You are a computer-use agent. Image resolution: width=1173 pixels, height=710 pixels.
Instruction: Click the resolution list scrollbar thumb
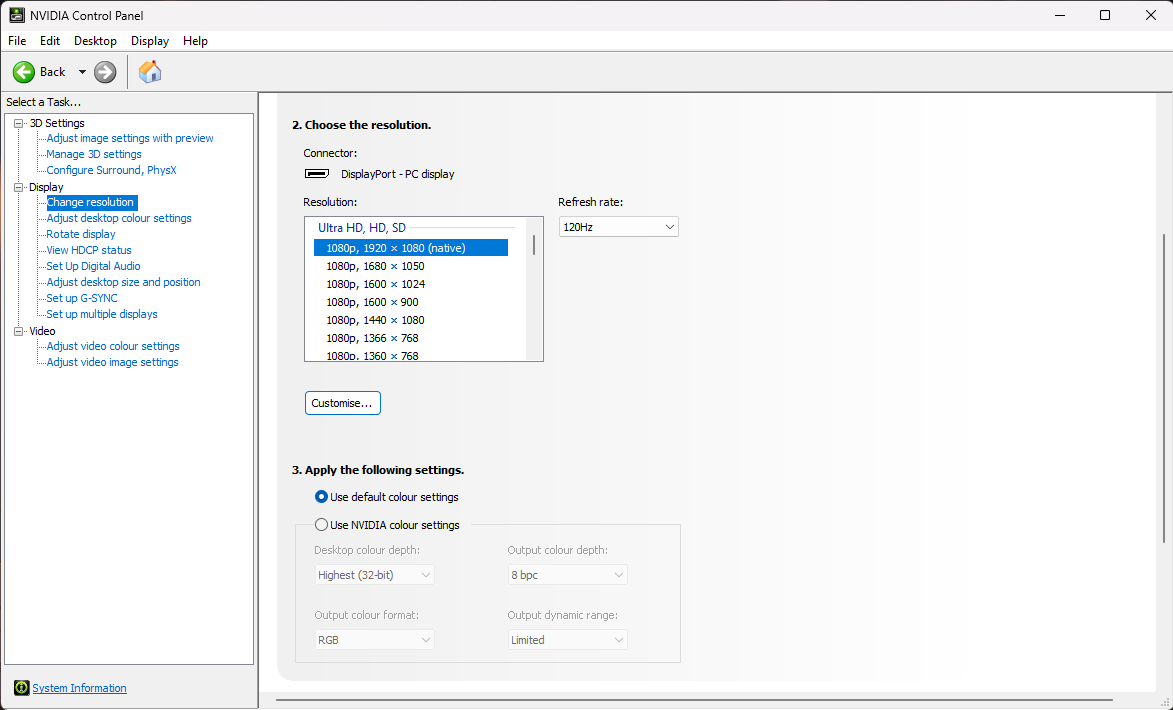coord(534,245)
